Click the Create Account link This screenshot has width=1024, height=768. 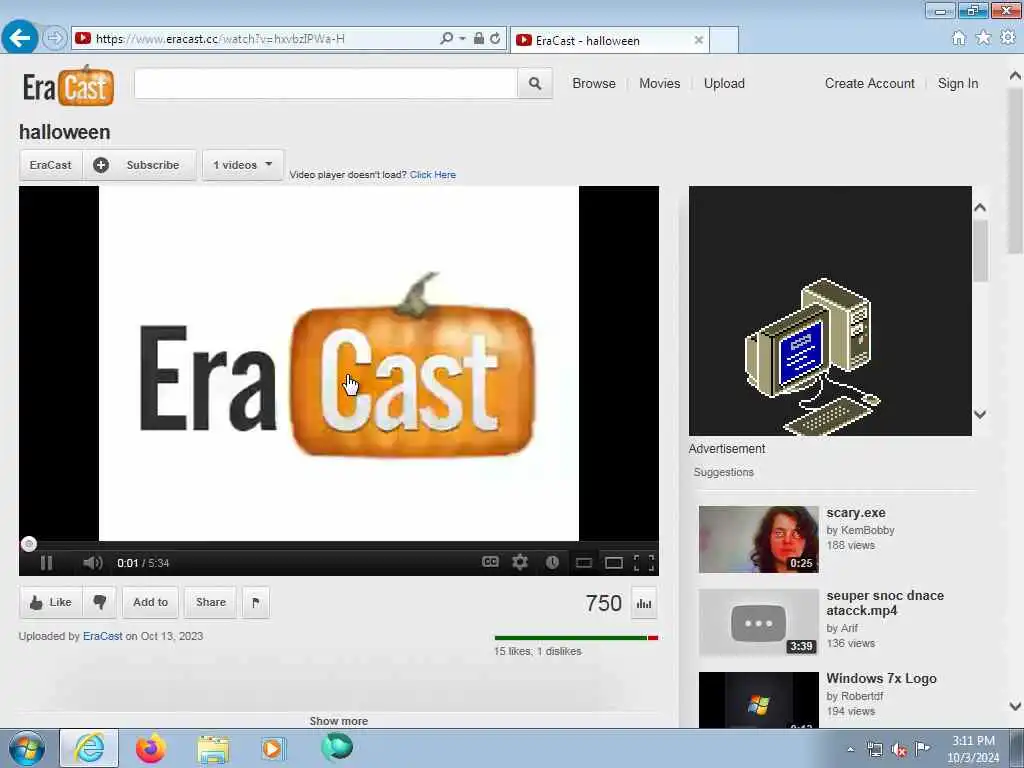(x=869, y=83)
